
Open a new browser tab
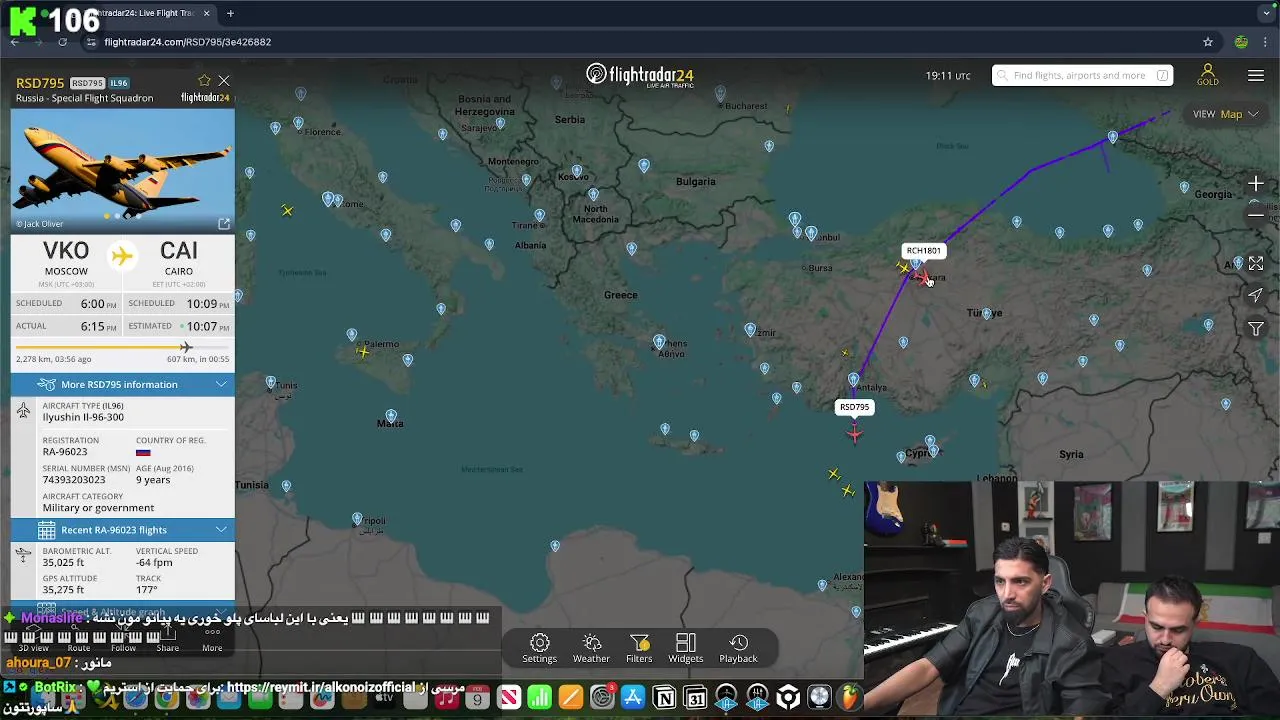click(x=230, y=13)
